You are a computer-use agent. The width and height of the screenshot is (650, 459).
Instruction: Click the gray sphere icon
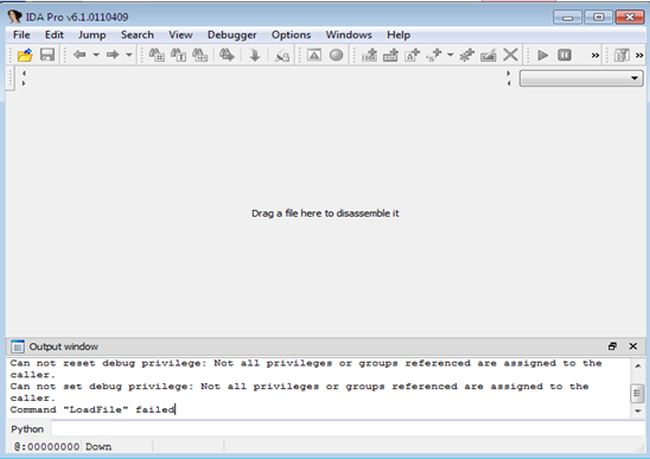(336, 55)
